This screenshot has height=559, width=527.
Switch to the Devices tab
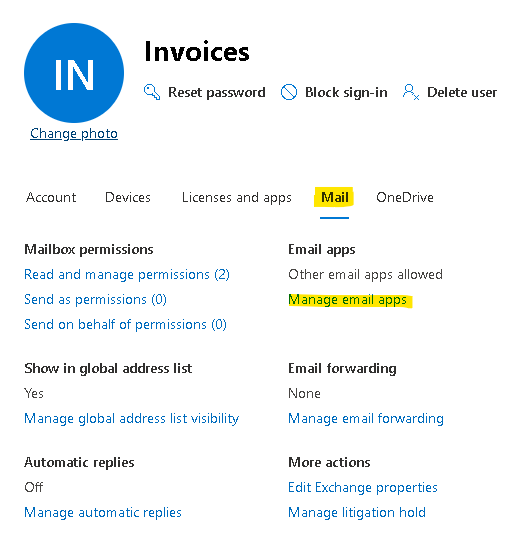128,198
